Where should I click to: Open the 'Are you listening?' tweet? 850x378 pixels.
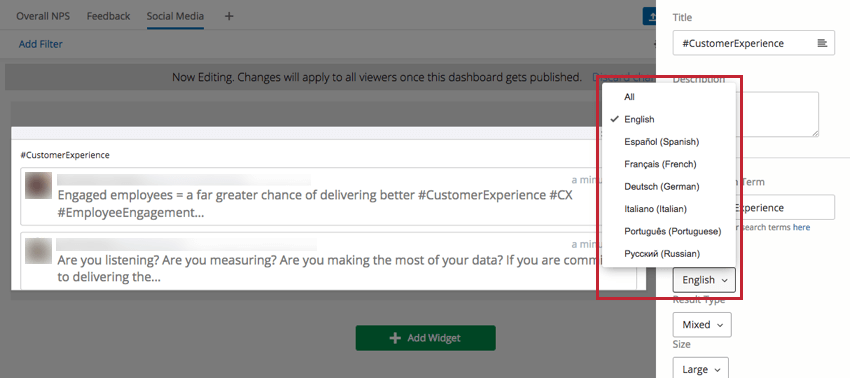(329, 261)
